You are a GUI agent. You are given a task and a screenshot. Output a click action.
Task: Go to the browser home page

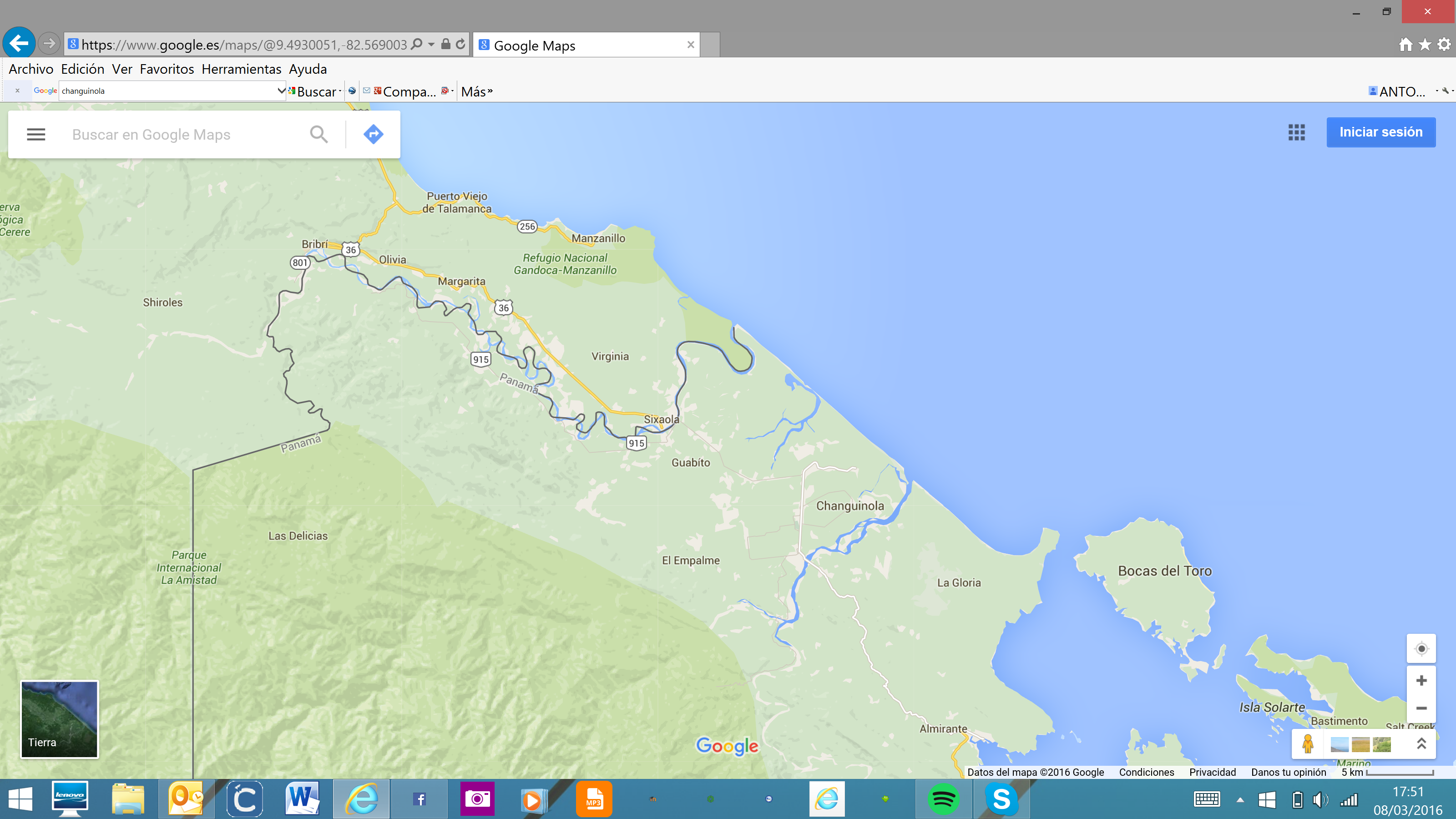[1405, 44]
